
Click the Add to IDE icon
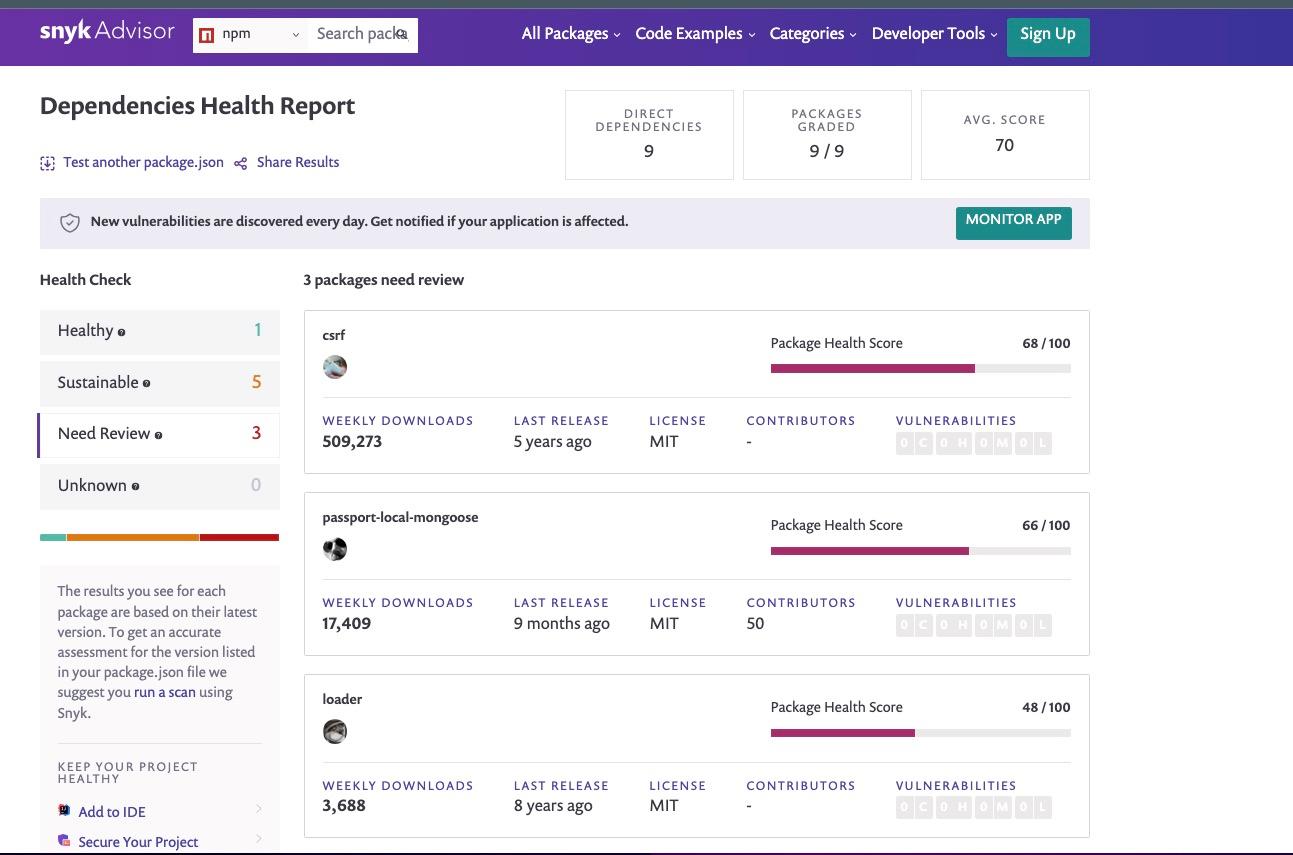[x=65, y=811]
